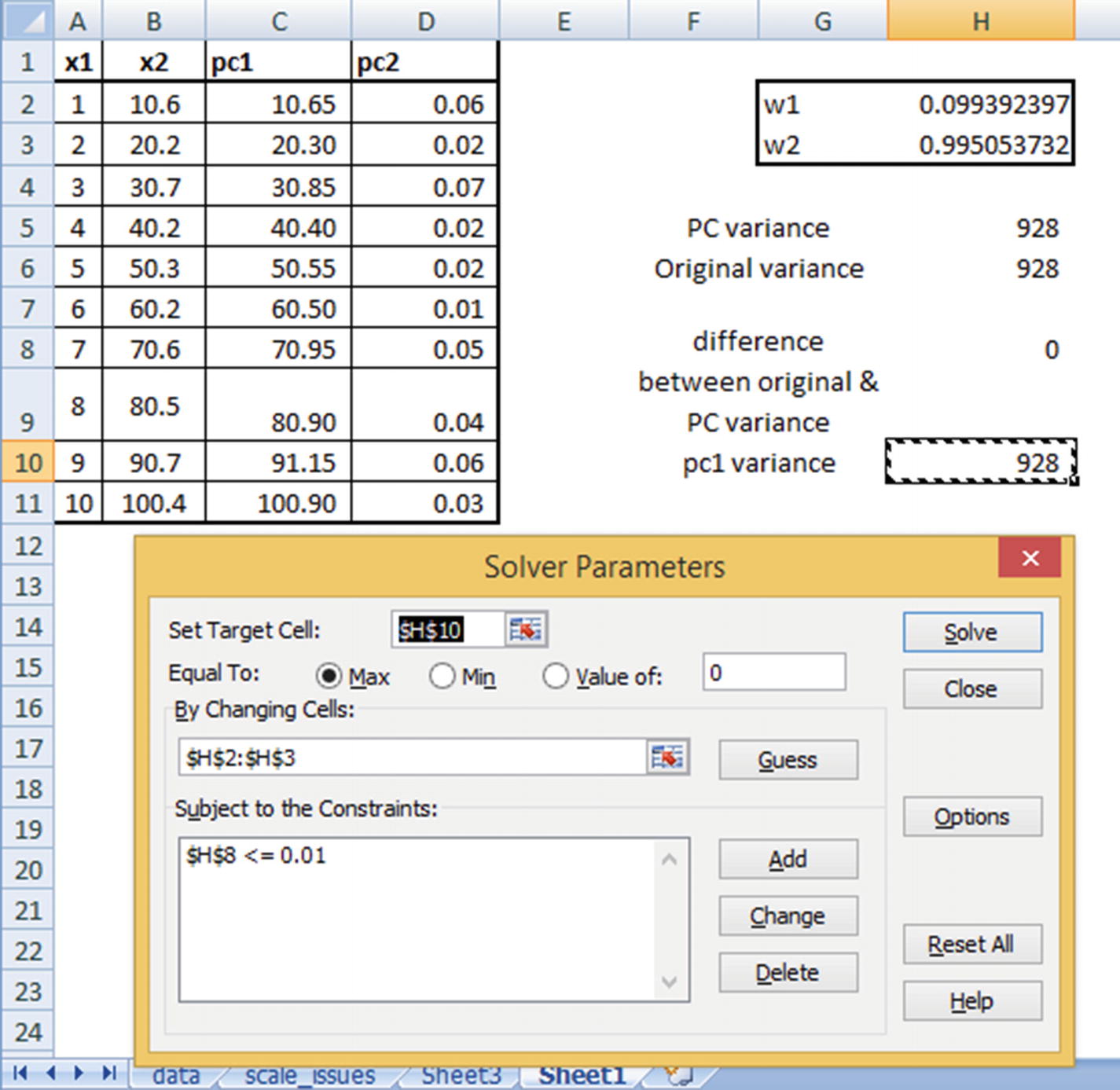The width and height of the screenshot is (1120, 1090).
Task: Click the Change constraint button
Action: (x=788, y=916)
